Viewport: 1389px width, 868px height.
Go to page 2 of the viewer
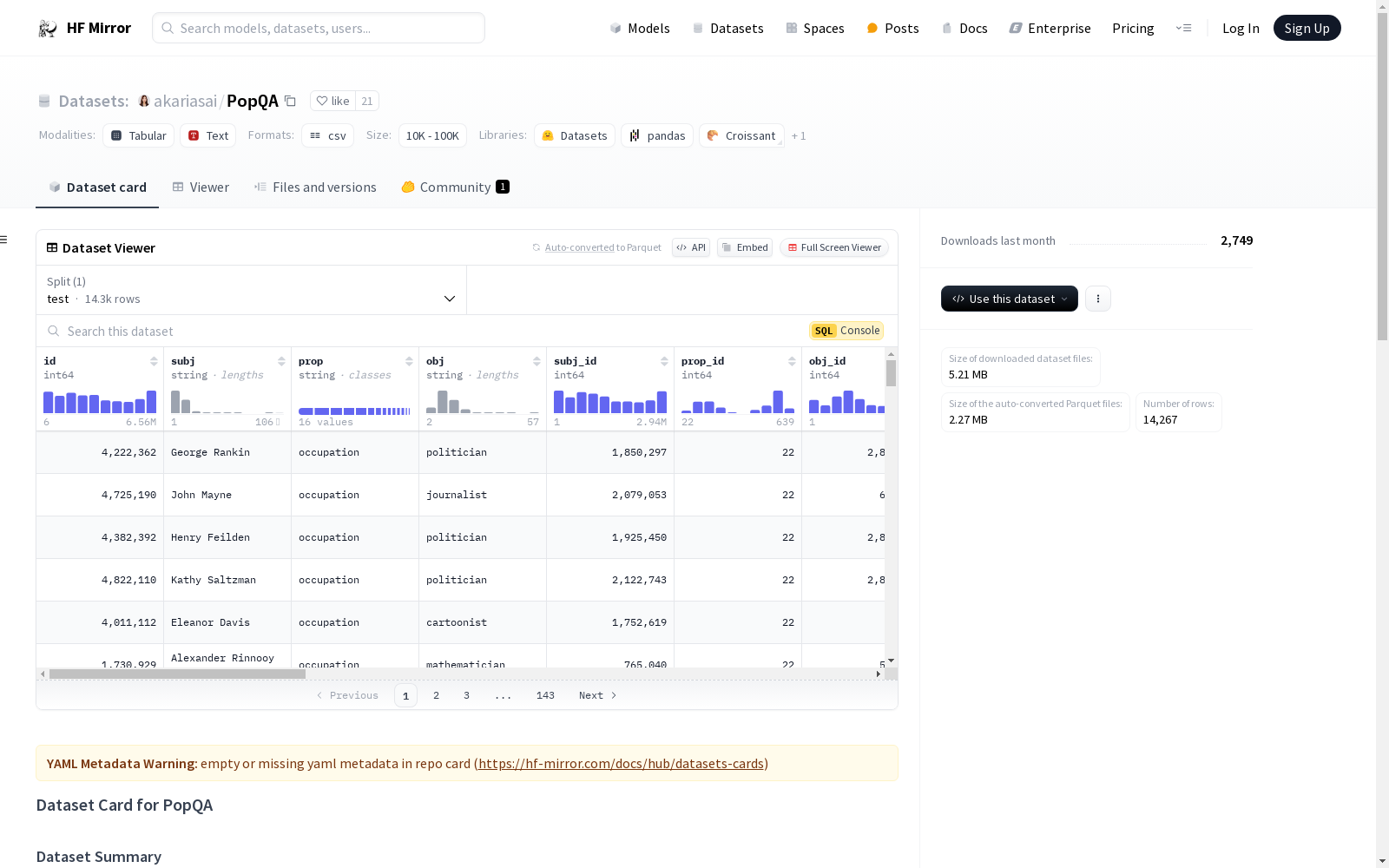pos(436,695)
